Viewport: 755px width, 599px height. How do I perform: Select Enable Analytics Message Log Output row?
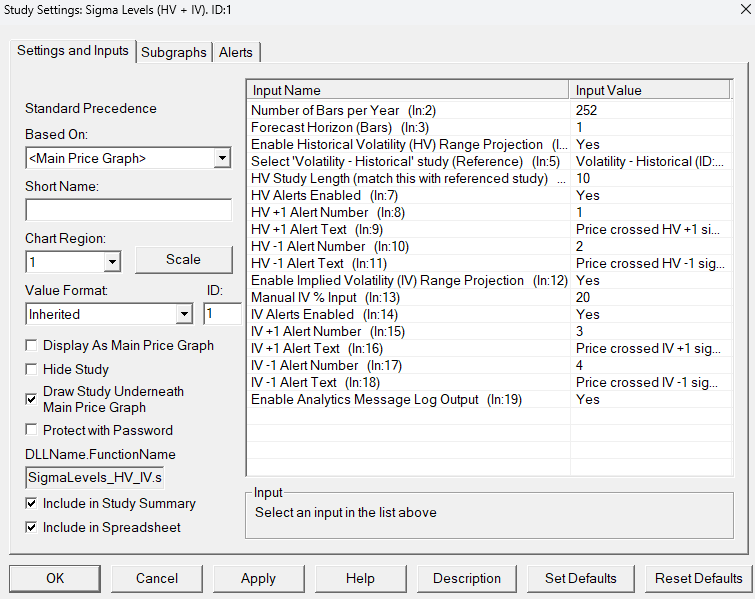click(x=490, y=400)
